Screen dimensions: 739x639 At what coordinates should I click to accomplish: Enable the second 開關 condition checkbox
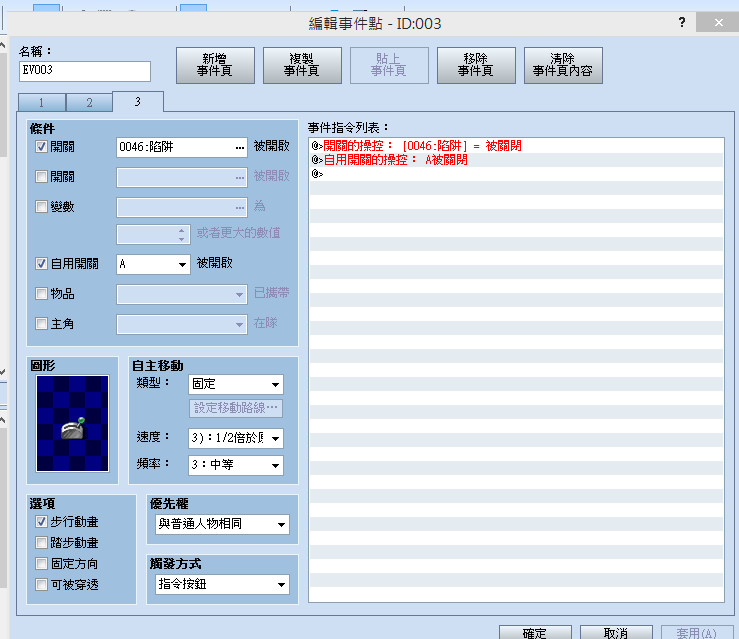[x=41, y=177]
